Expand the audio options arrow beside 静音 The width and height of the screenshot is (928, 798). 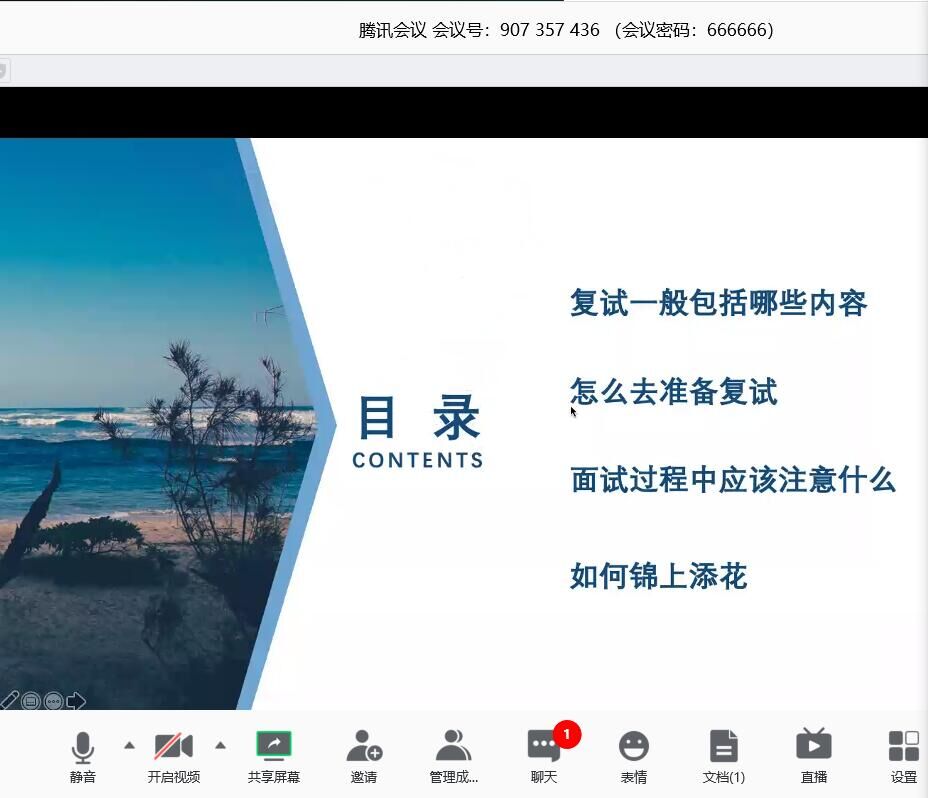pos(129,745)
